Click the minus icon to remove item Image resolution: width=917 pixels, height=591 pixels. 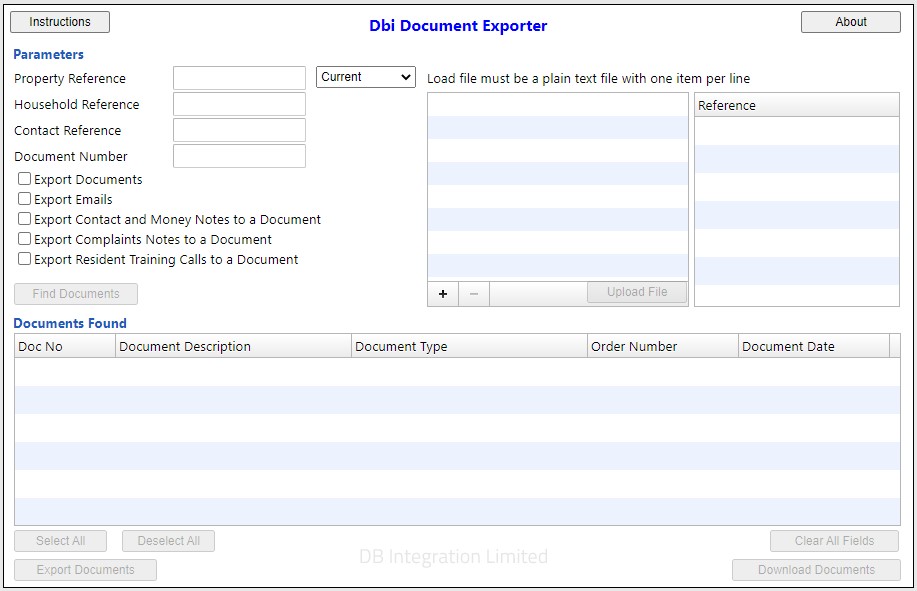tap(473, 294)
